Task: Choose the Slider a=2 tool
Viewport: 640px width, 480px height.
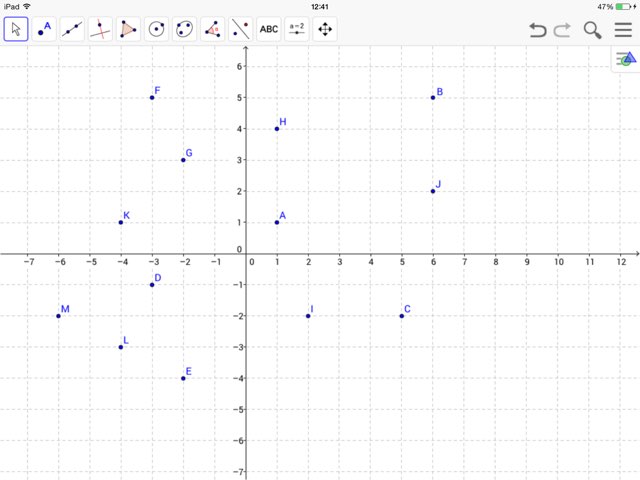Action: (x=297, y=29)
